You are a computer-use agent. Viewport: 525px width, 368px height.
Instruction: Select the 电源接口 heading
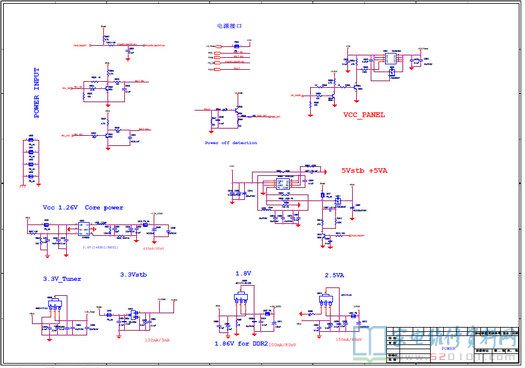click(x=229, y=26)
